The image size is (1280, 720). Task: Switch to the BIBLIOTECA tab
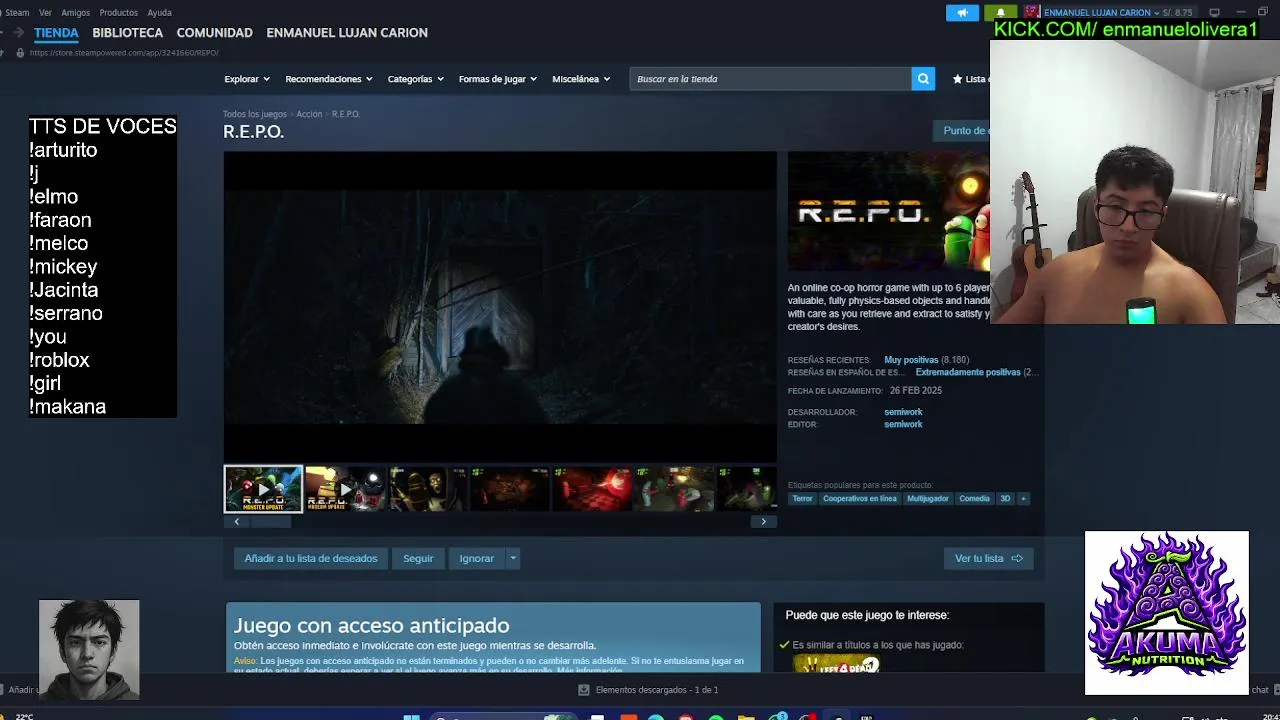pyautogui.click(x=127, y=33)
